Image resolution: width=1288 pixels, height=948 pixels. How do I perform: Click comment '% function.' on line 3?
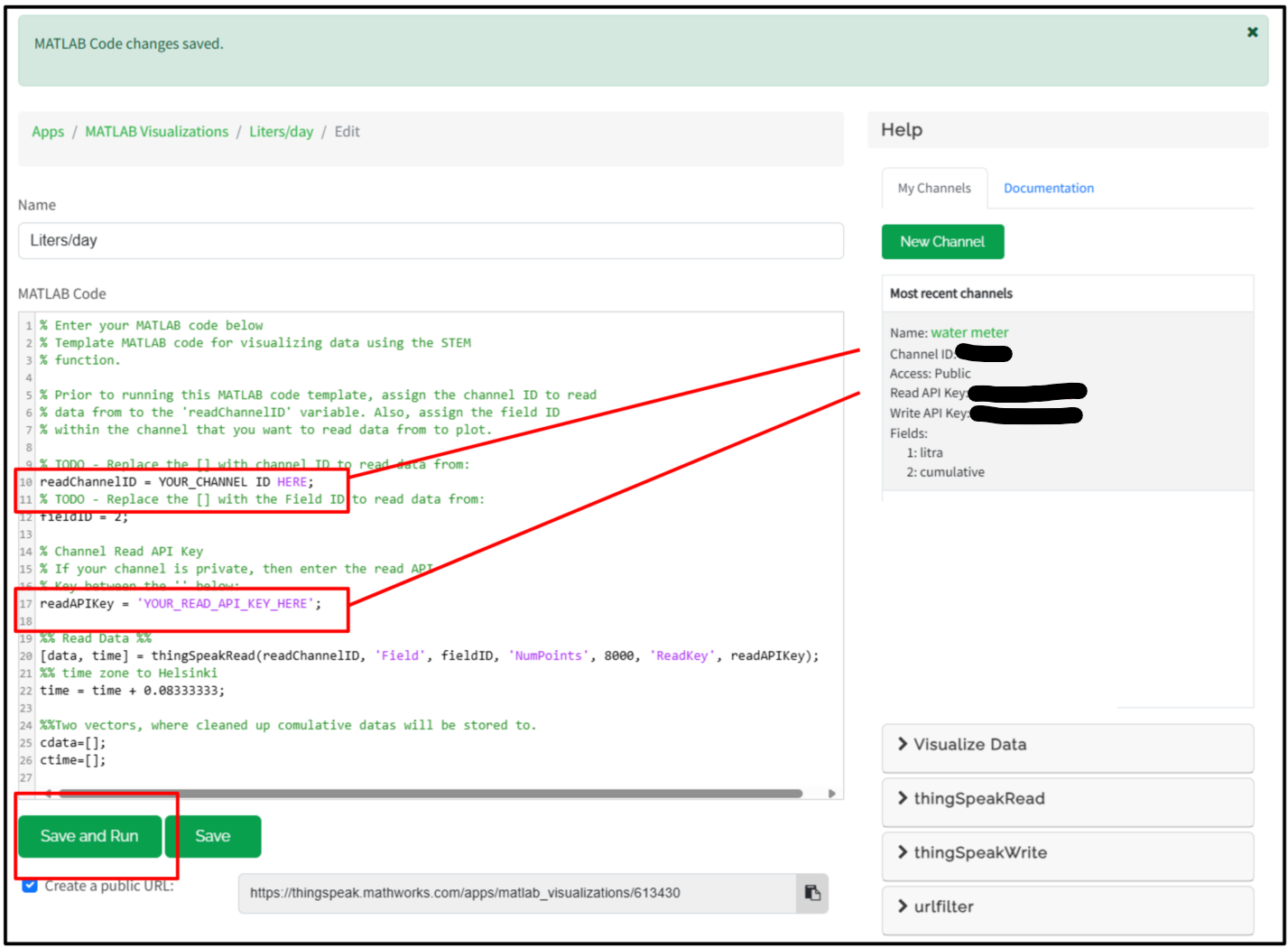click(x=79, y=360)
